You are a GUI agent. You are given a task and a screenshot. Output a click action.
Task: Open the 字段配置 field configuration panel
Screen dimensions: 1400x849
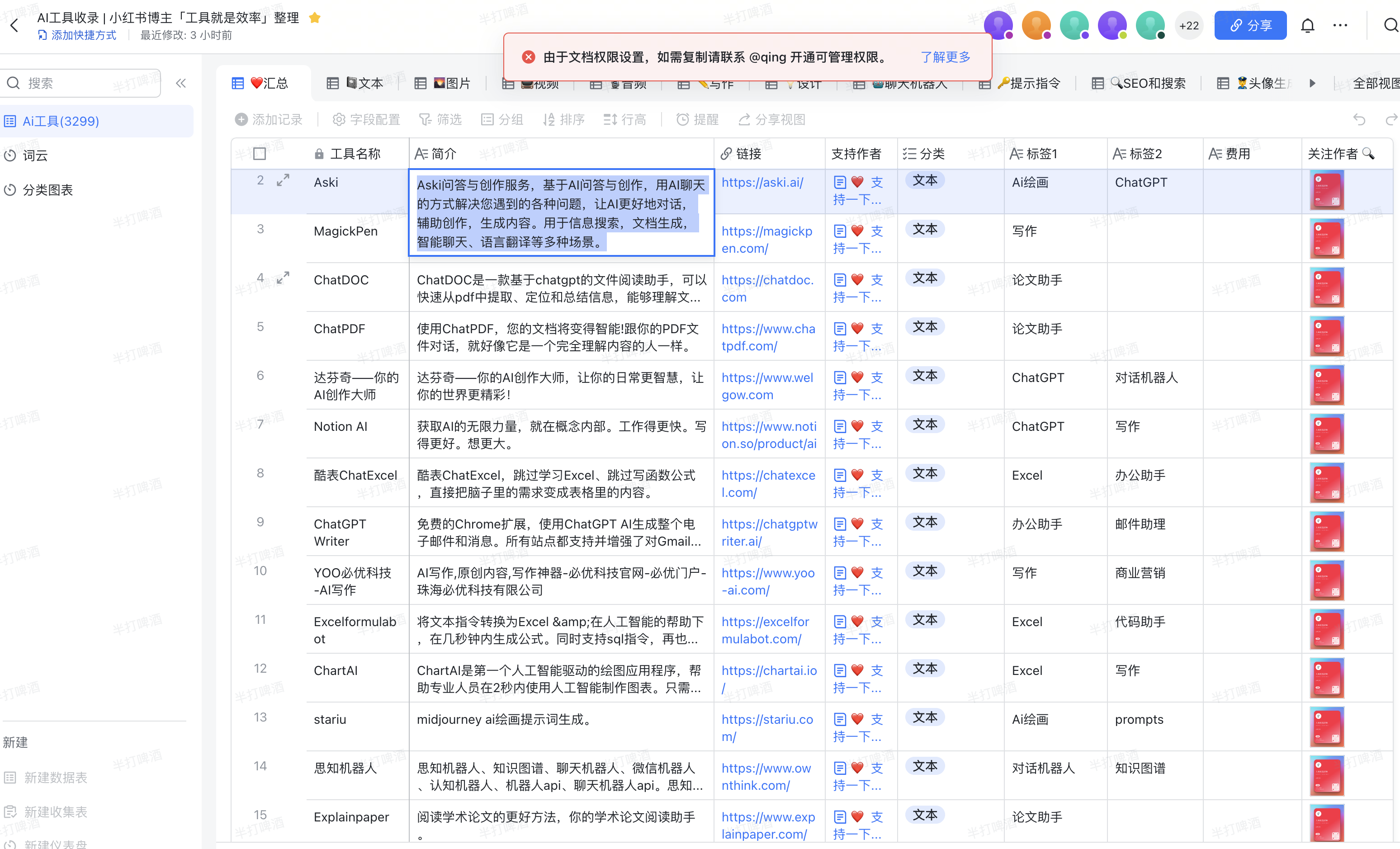tap(366, 119)
